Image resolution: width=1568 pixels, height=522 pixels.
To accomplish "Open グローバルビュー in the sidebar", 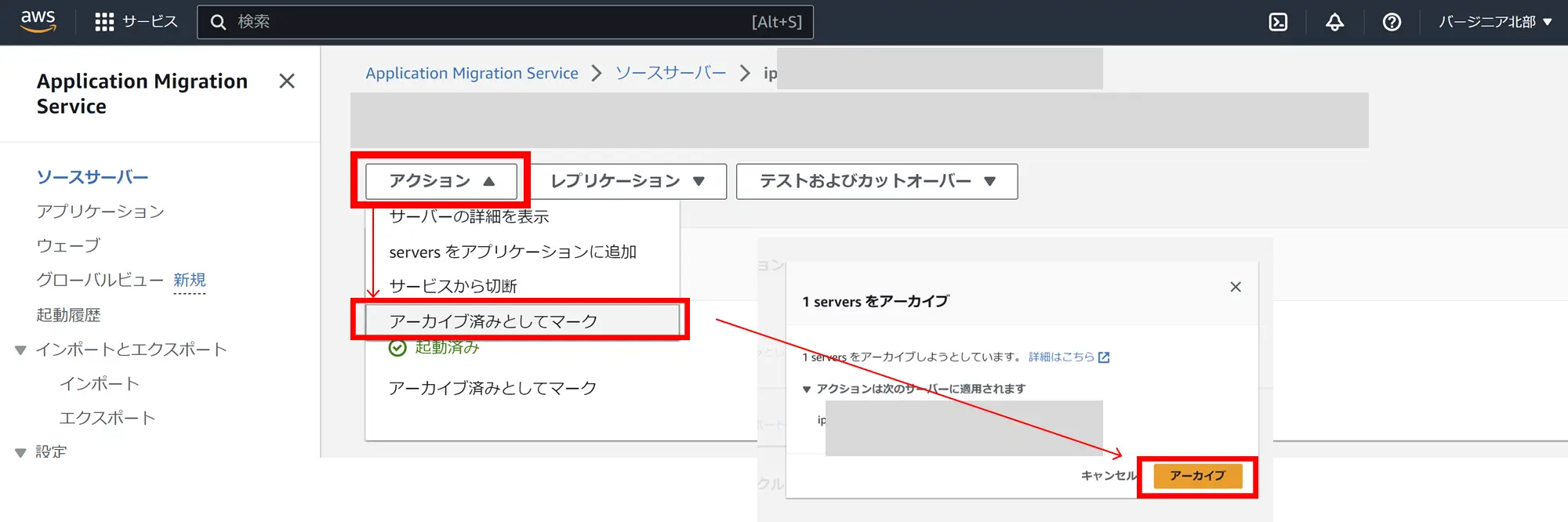I will pyautogui.click(x=100, y=281).
